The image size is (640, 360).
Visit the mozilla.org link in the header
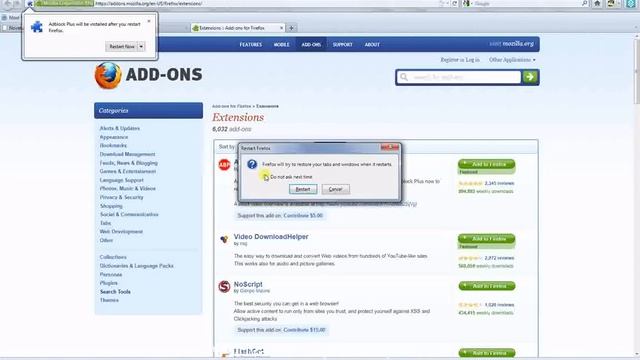coord(518,44)
